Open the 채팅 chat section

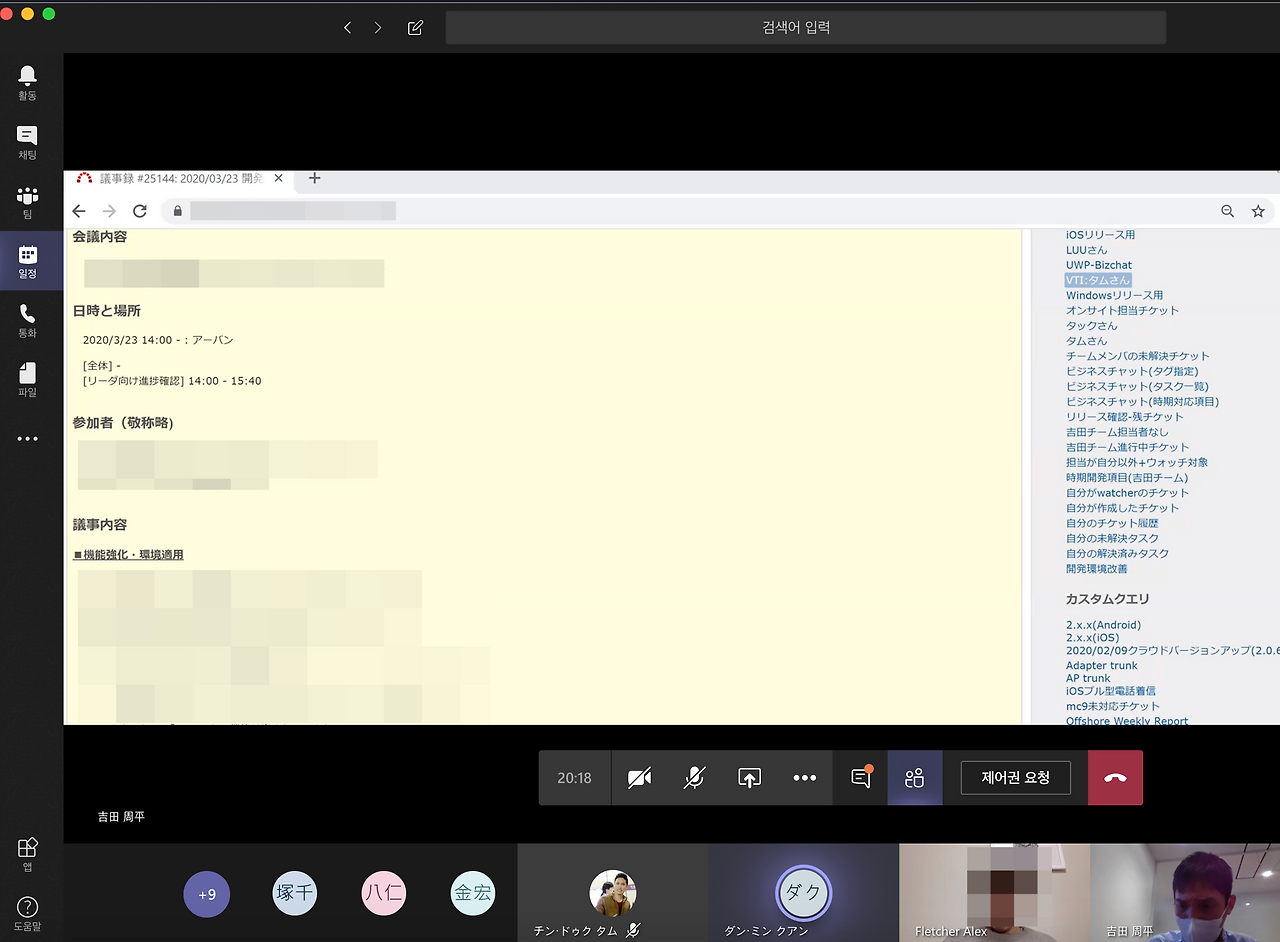tap(27, 143)
